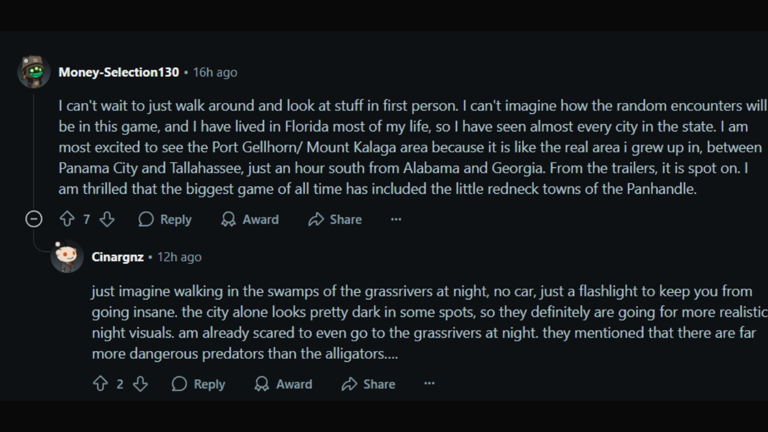Click the vote count 7 on first comment
768x432 pixels.
coord(87,219)
